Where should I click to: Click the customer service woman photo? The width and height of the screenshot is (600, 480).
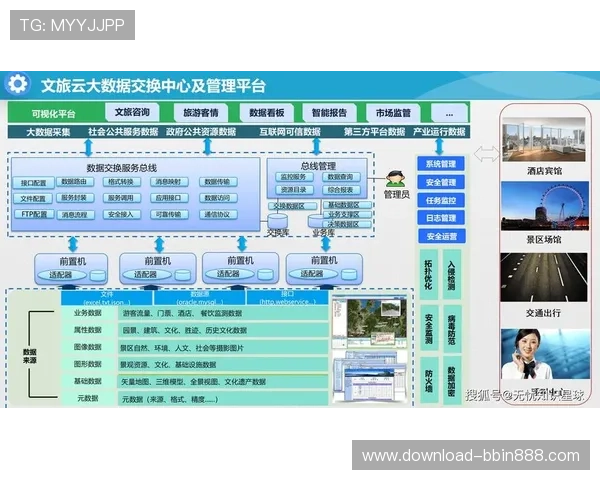[546, 354]
